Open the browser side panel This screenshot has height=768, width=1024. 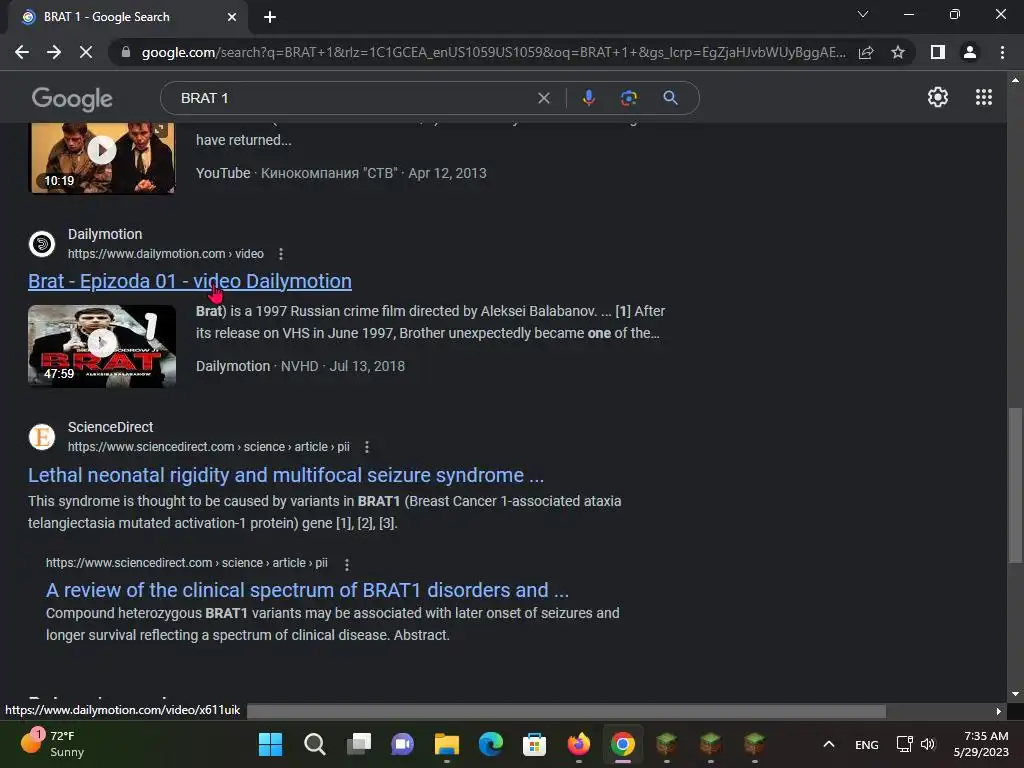point(938,52)
